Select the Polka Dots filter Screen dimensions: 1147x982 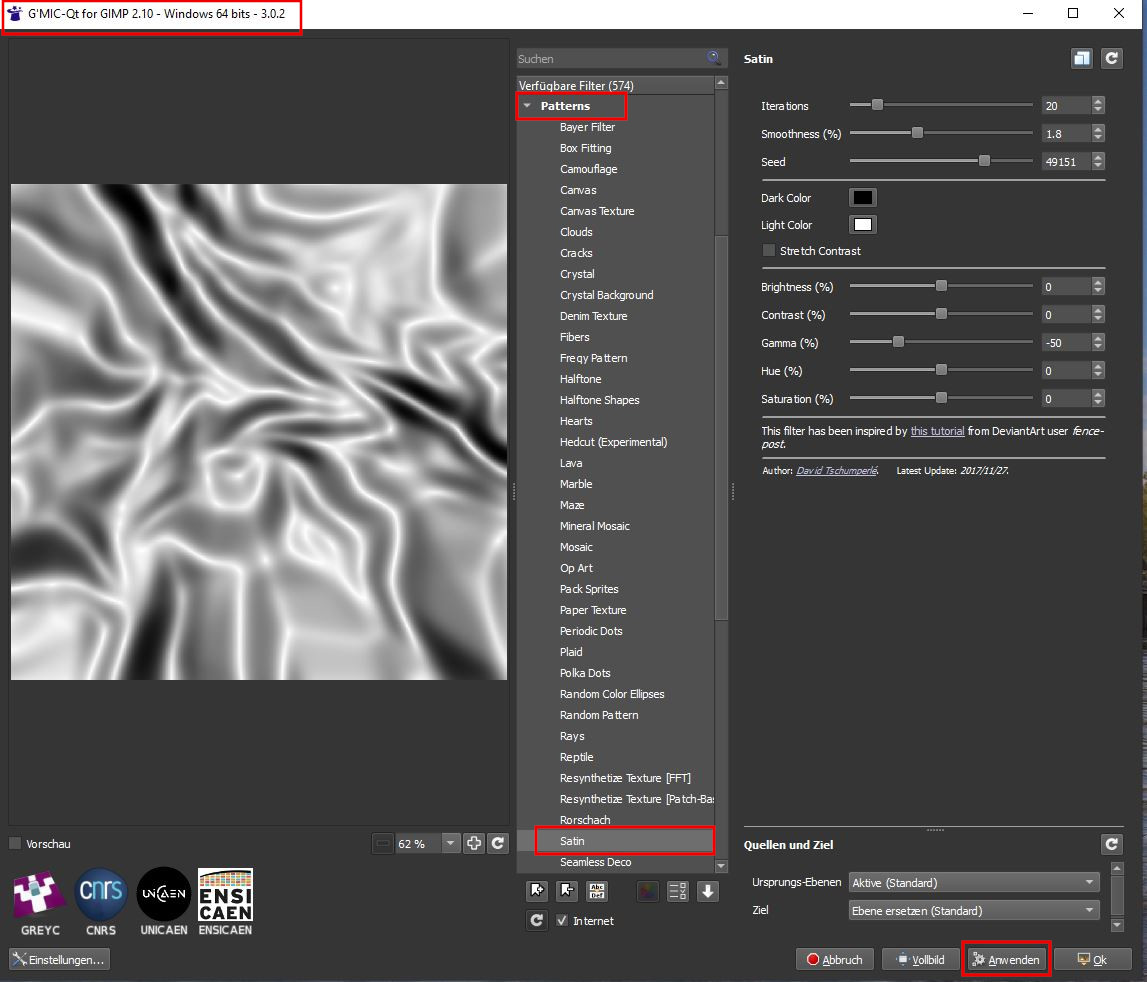(x=585, y=673)
